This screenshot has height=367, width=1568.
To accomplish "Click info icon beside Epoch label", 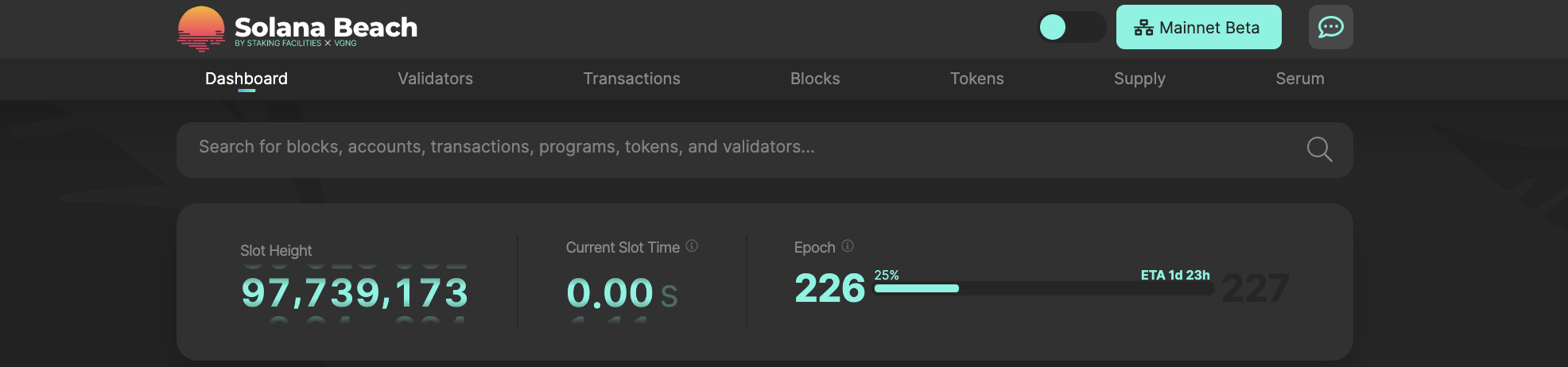I will [x=848, y=246].
